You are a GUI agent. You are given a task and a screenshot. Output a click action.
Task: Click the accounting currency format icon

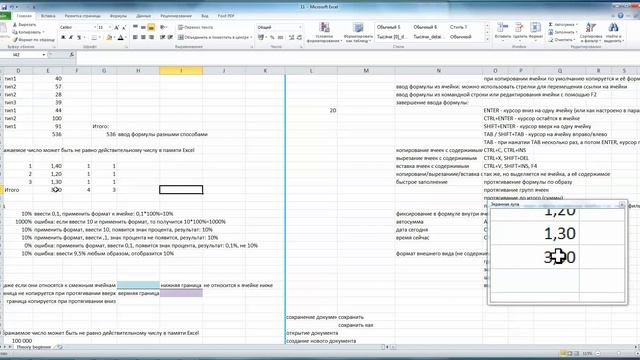(261, 37)
